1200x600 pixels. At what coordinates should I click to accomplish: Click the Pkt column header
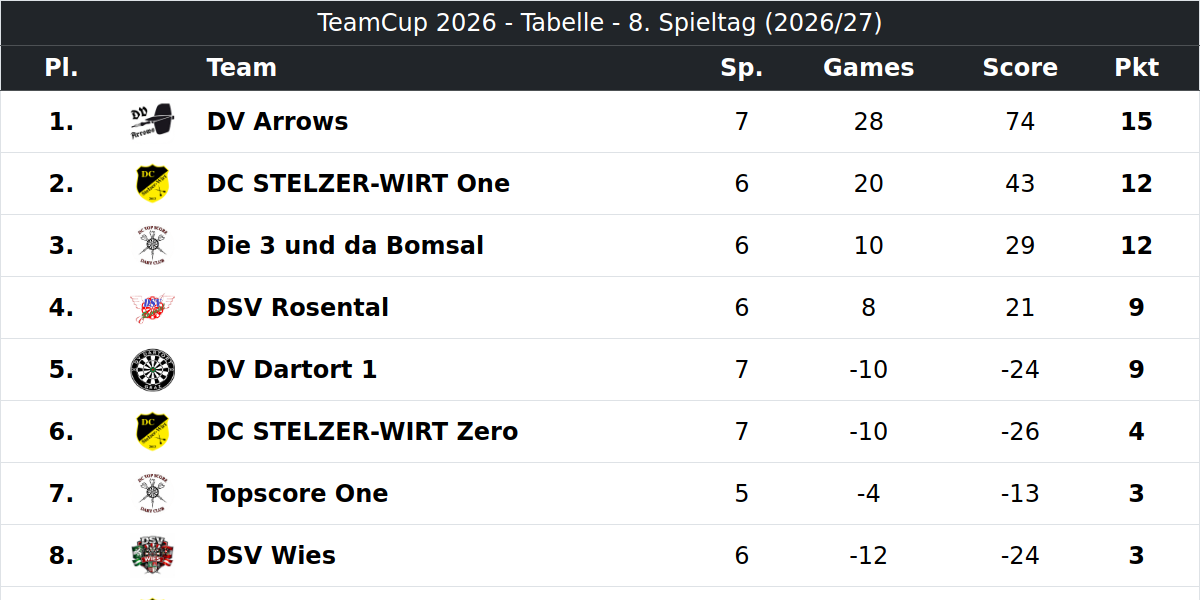coord(1137,68)
